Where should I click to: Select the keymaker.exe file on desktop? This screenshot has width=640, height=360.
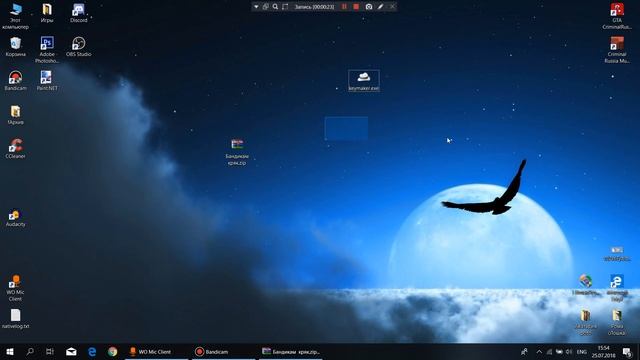364,80
